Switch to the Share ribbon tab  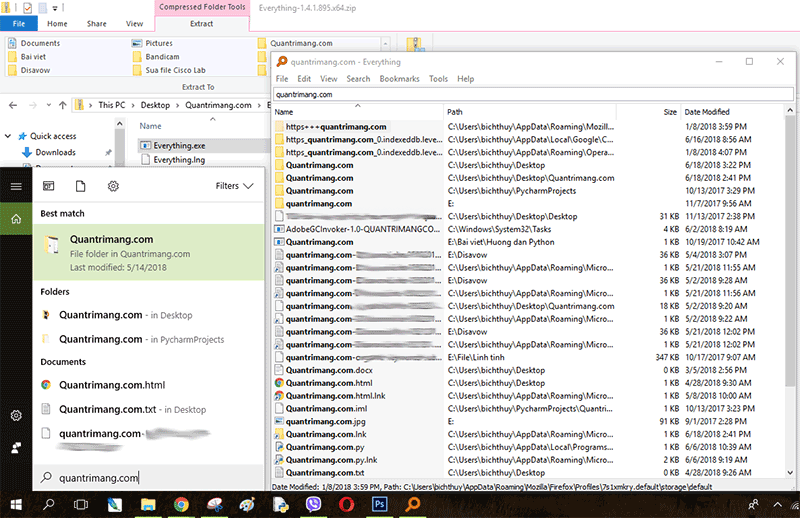(x=96, y=23)
